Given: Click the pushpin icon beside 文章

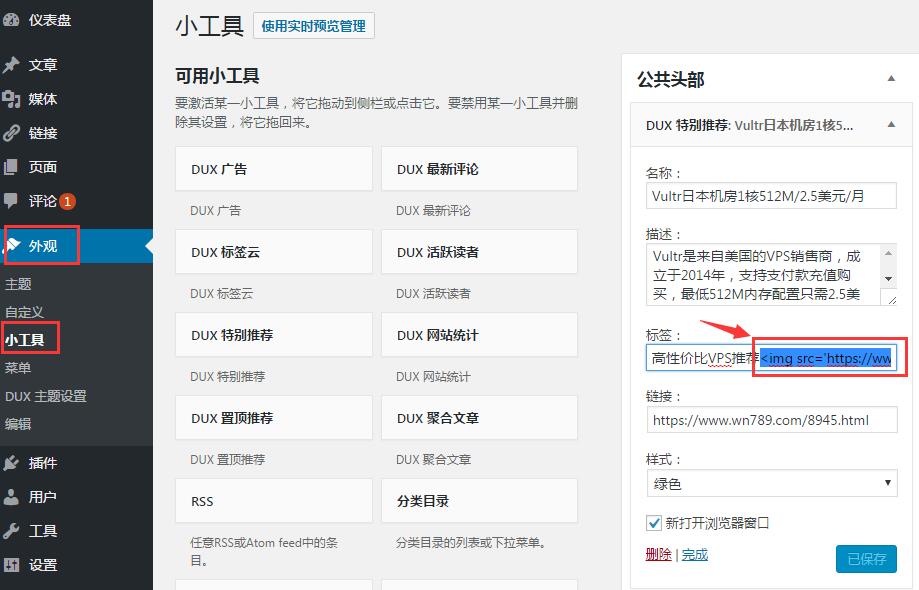Looking at the screenshot, I should coord(11,65).
